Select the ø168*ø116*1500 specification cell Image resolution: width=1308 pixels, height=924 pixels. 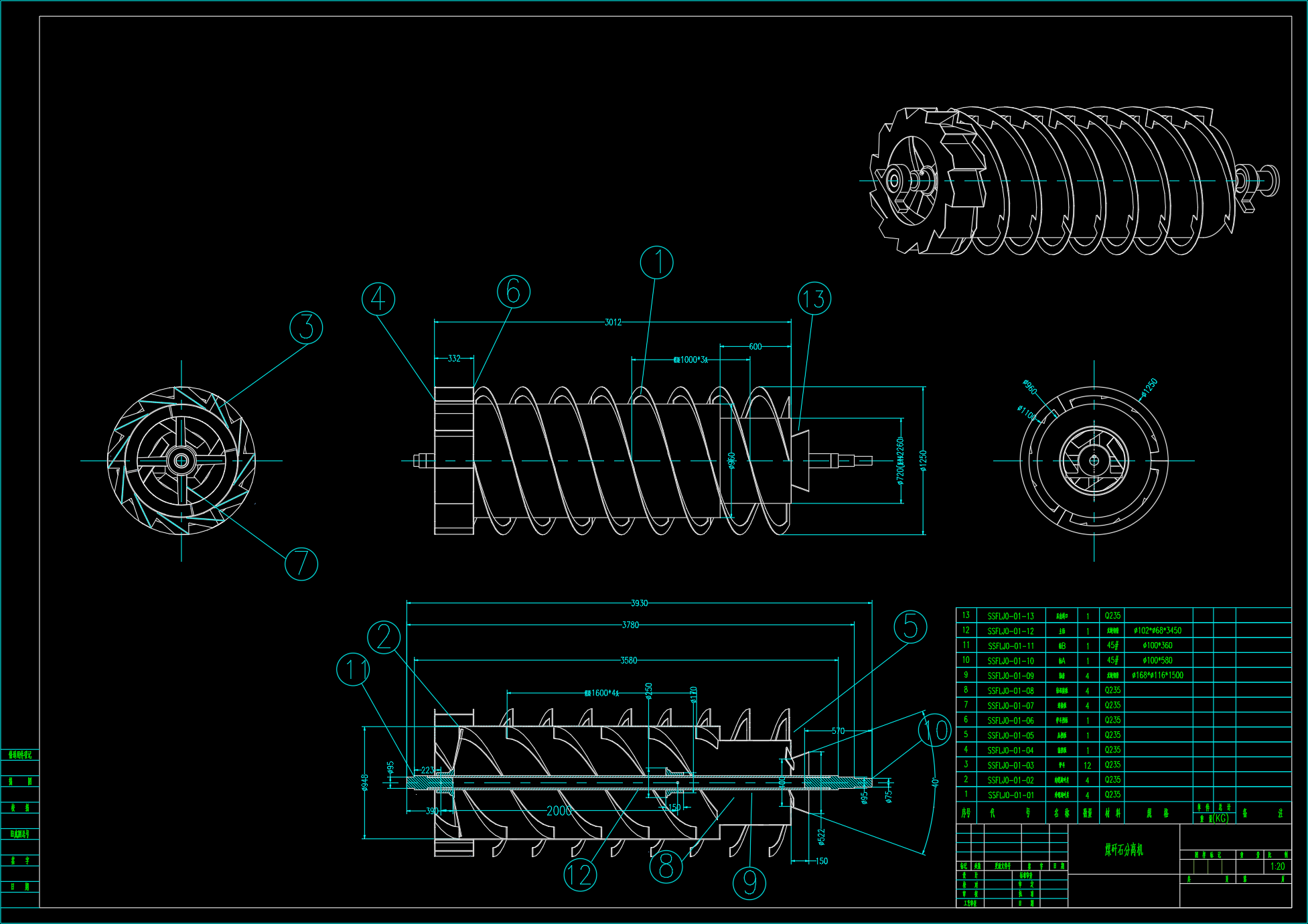1157,676
